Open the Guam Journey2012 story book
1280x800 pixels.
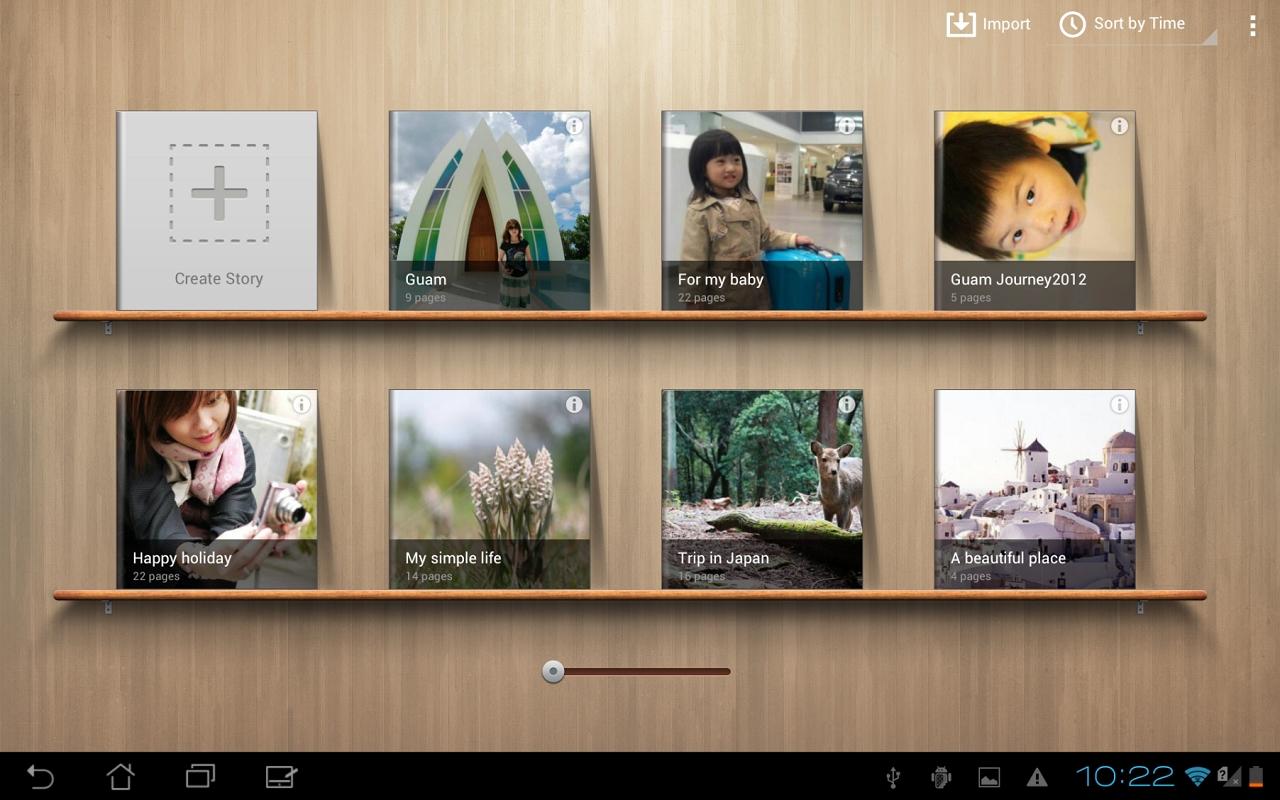click(1035, 210)
